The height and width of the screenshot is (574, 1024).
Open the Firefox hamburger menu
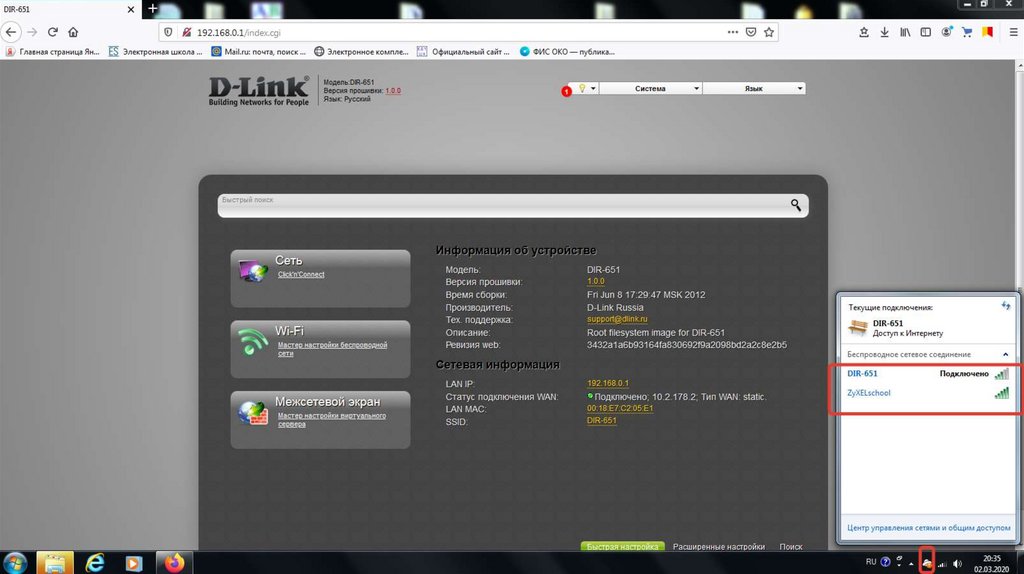[1013, 32]
